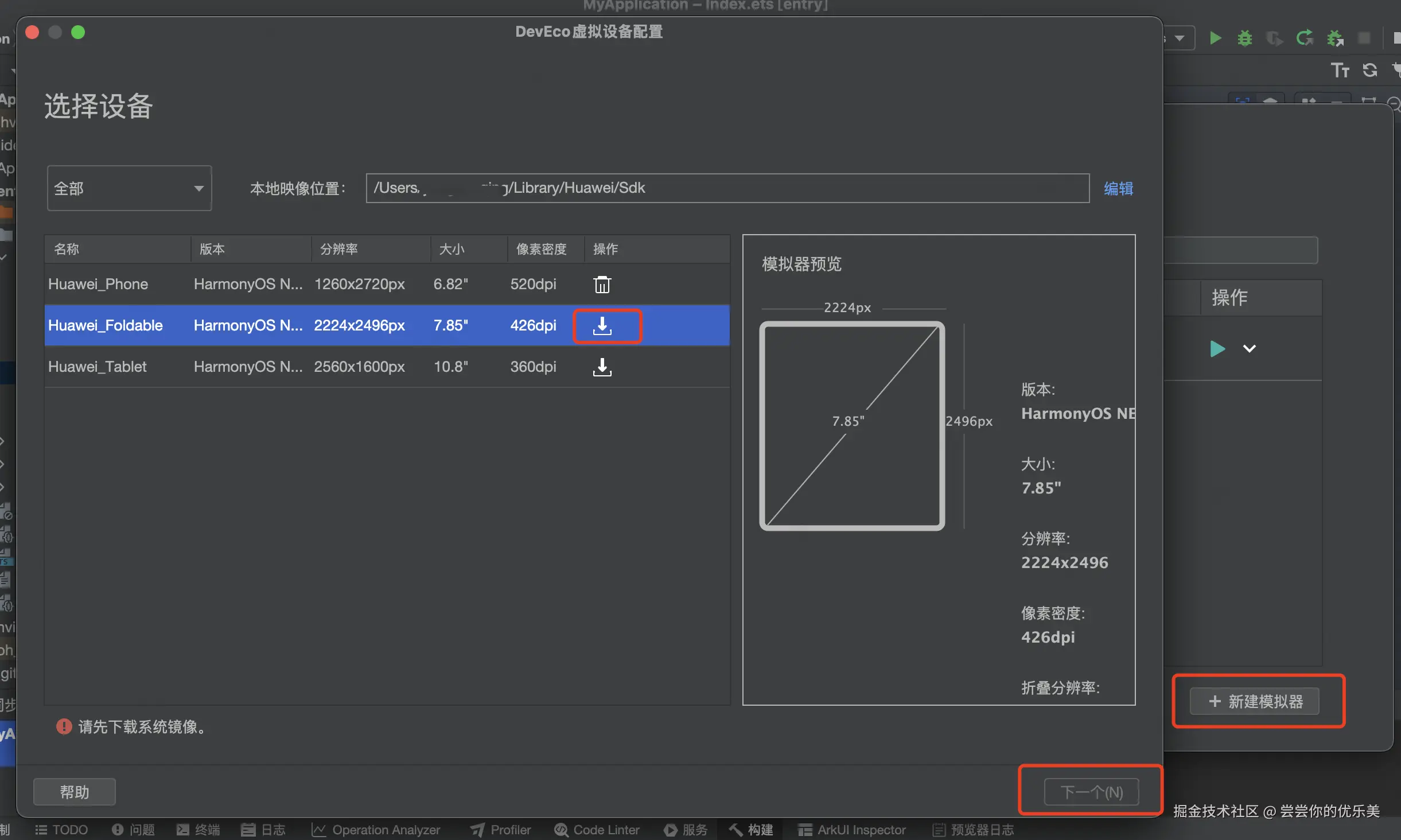Start emulator with green play icon

1217,348
